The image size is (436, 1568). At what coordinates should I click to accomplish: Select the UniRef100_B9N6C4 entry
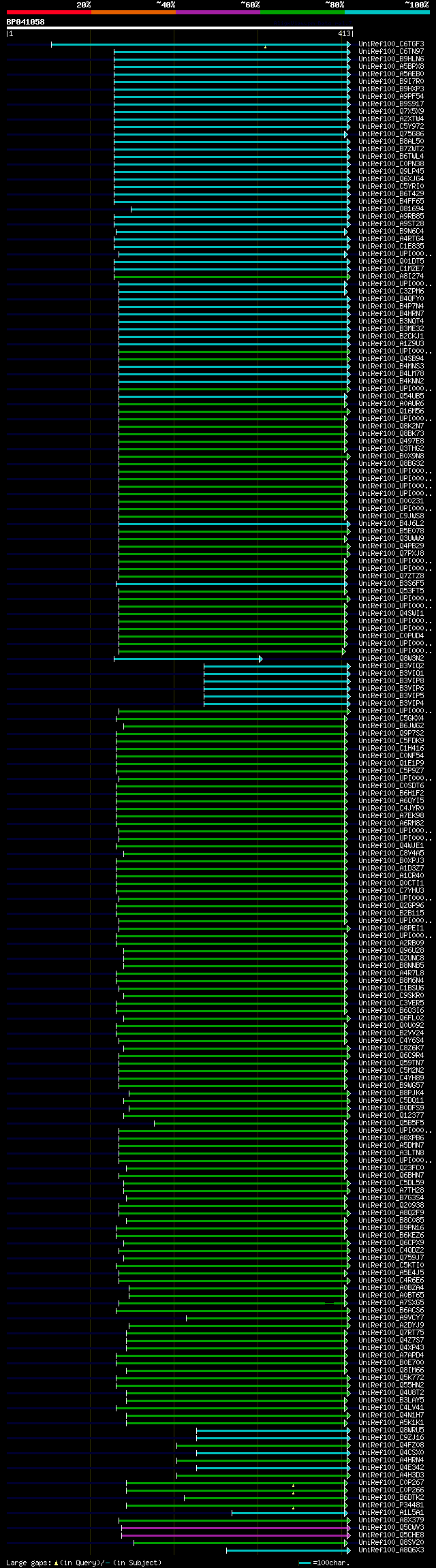pyautogui.click(x=391, y=232)
